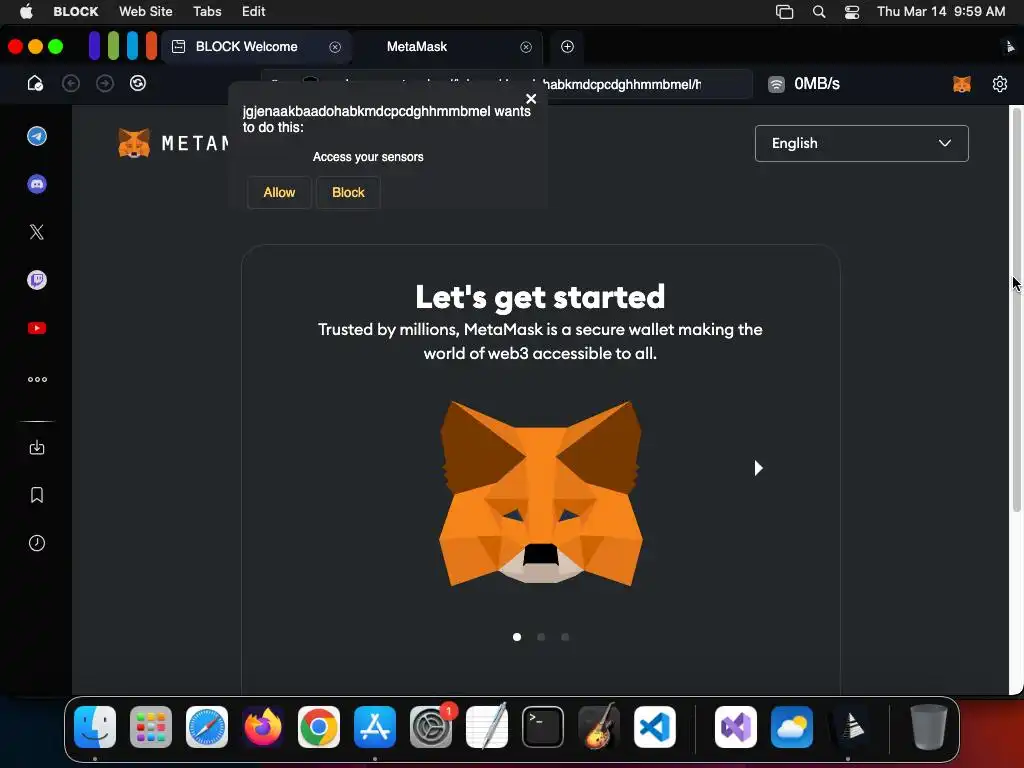
Task: Advance the carousel with right arrow
Action: point(758,468)
